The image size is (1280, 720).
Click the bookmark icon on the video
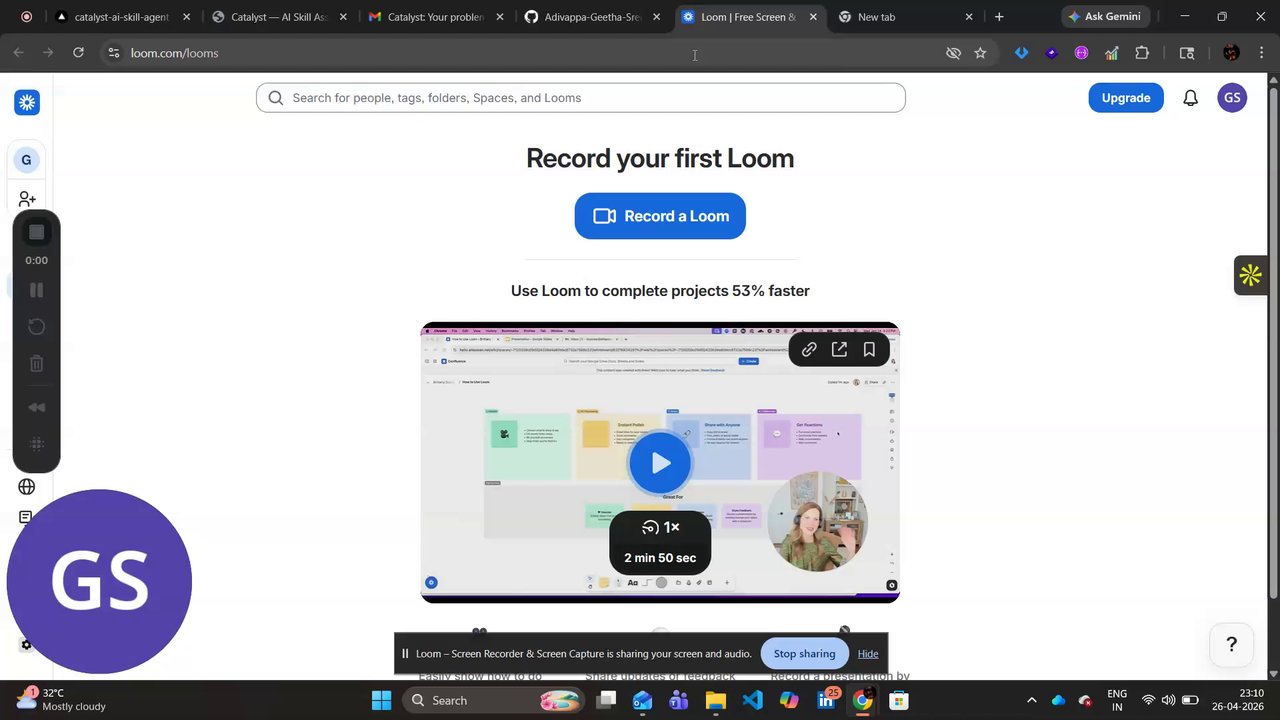tap(869, 349)
